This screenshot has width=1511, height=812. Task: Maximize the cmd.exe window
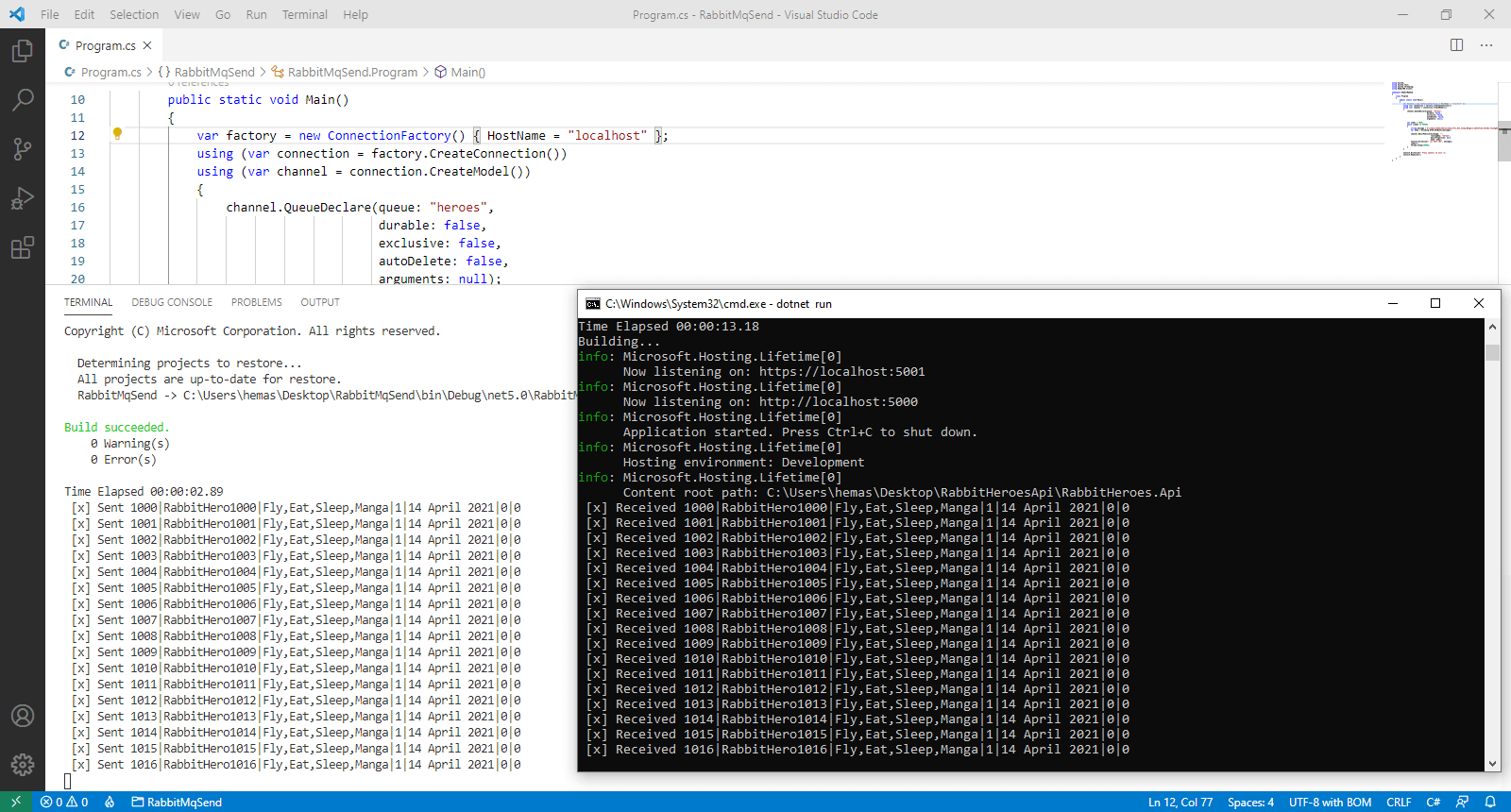(1435, 303)
